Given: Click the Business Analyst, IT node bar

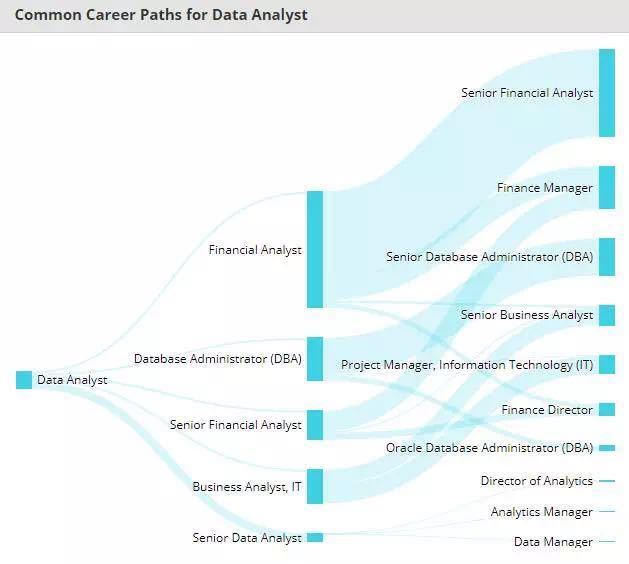Looking at the screenshot, I should (315, 486).
